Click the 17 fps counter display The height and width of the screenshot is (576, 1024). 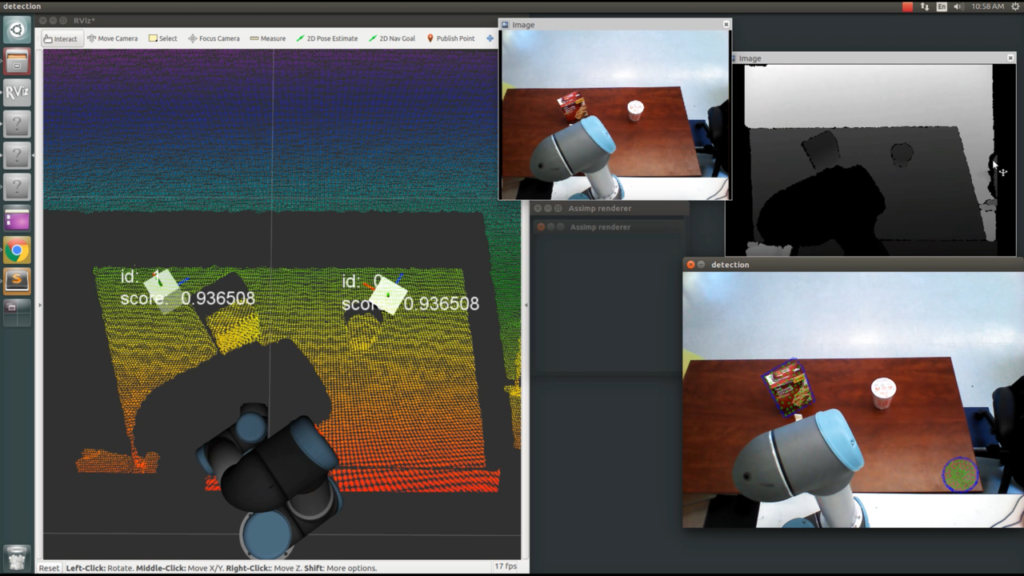pos(505,567)
